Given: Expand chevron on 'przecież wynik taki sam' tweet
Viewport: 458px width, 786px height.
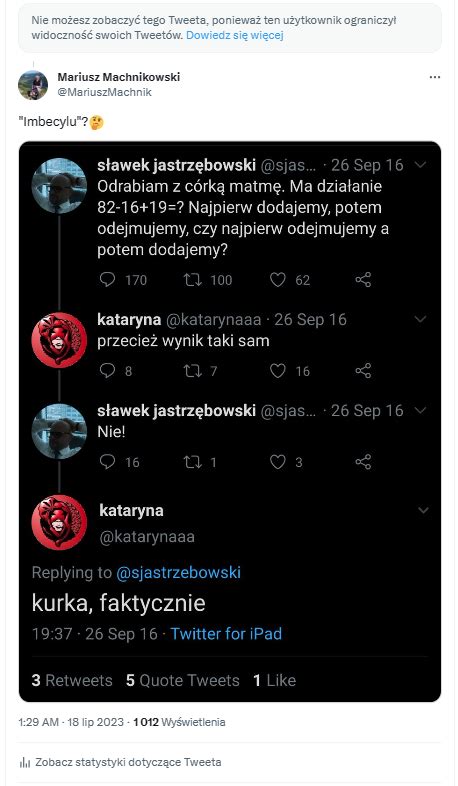Looking at the screenshot, I should tap(421, 319).
